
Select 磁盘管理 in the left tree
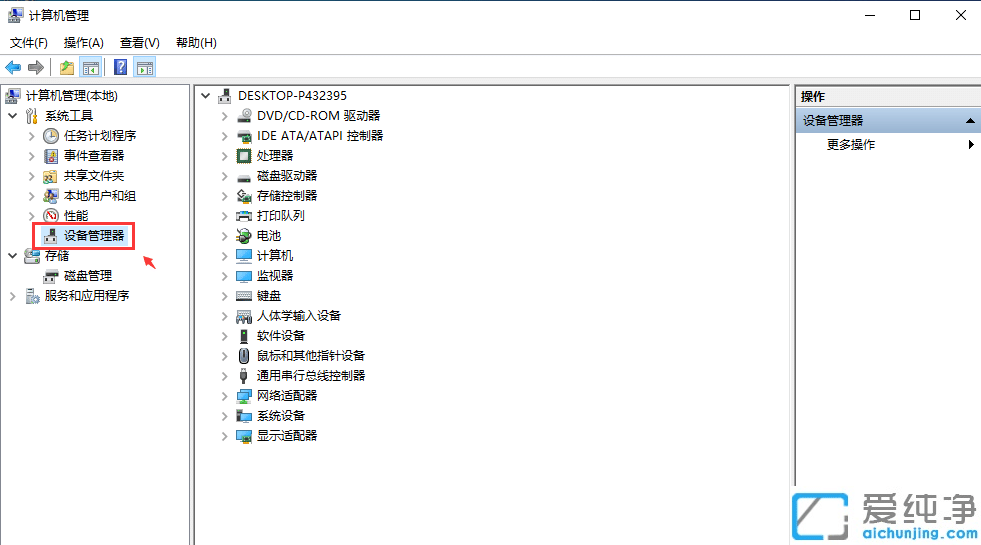click(88, 276)
